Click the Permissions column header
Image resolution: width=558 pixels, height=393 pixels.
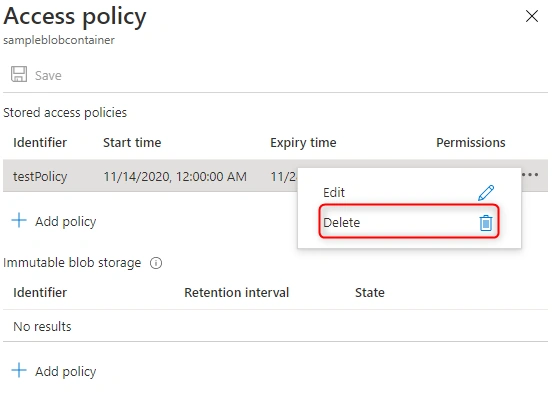tap(471, 143)
